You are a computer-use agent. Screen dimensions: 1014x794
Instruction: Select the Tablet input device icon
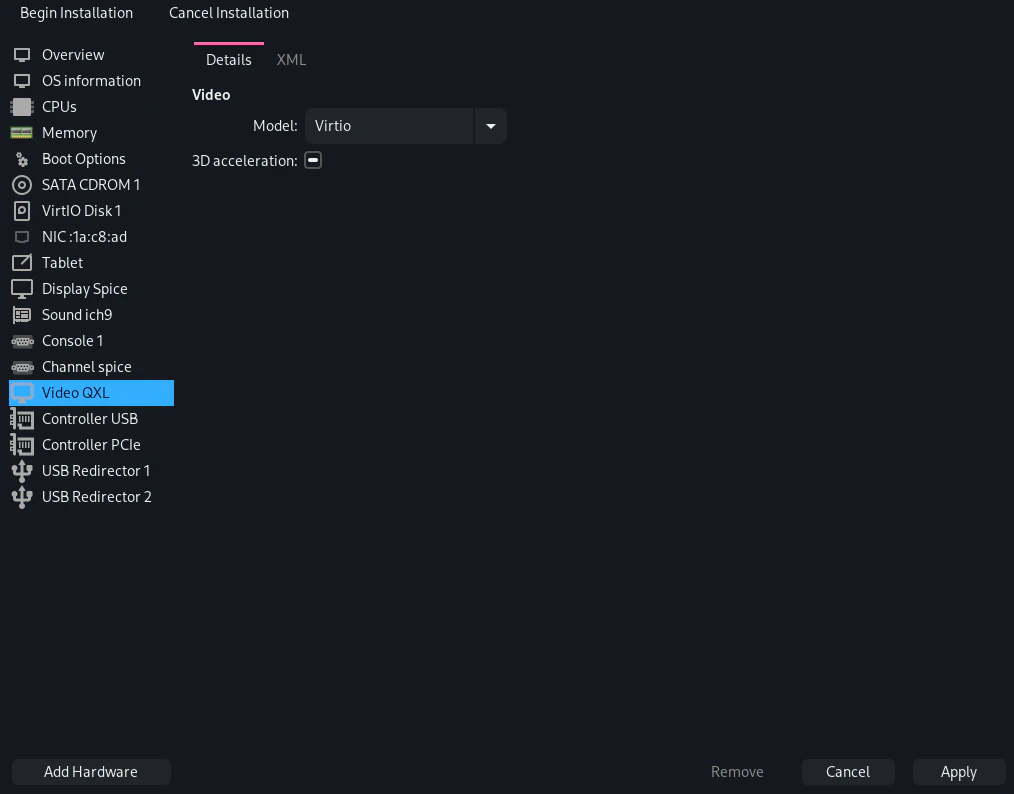[22, 263]
